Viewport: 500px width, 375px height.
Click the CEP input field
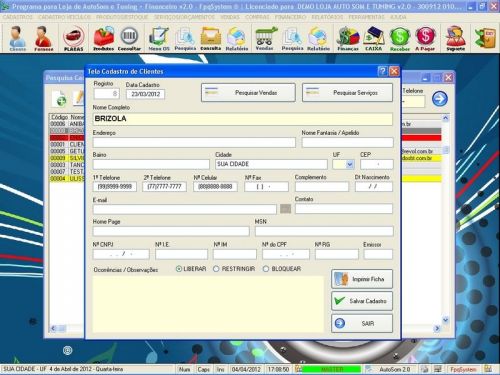click(x=377, y=164)
